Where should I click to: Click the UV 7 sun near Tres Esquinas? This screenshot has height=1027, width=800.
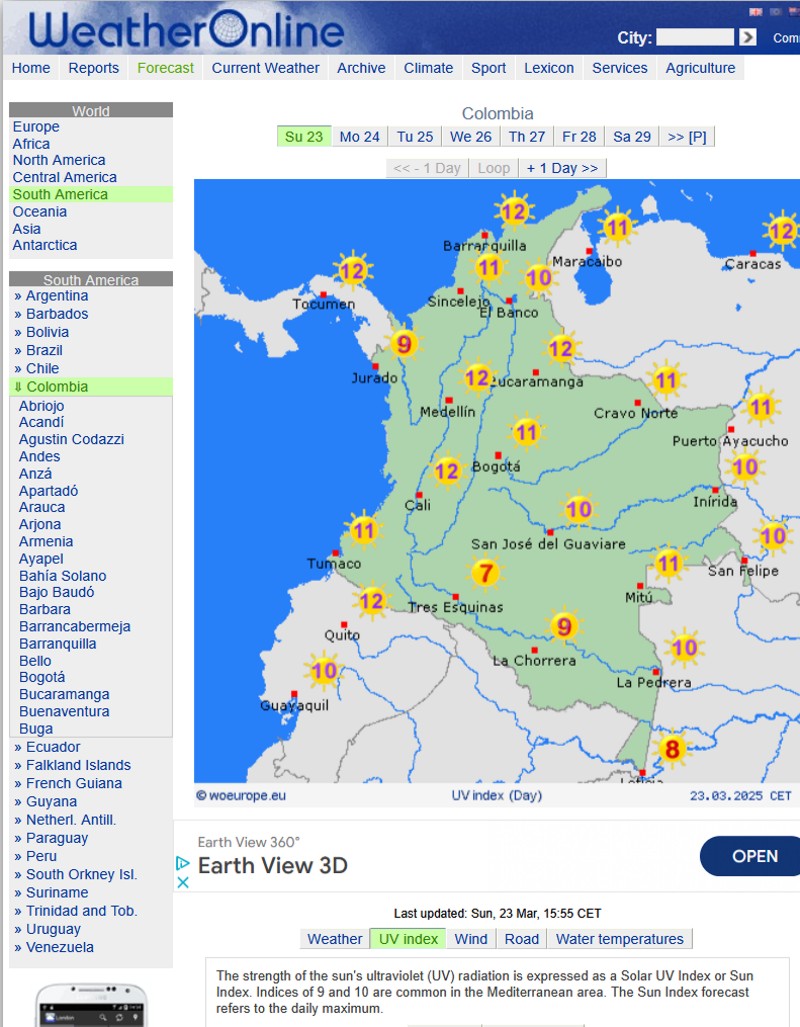coord(486,574)
